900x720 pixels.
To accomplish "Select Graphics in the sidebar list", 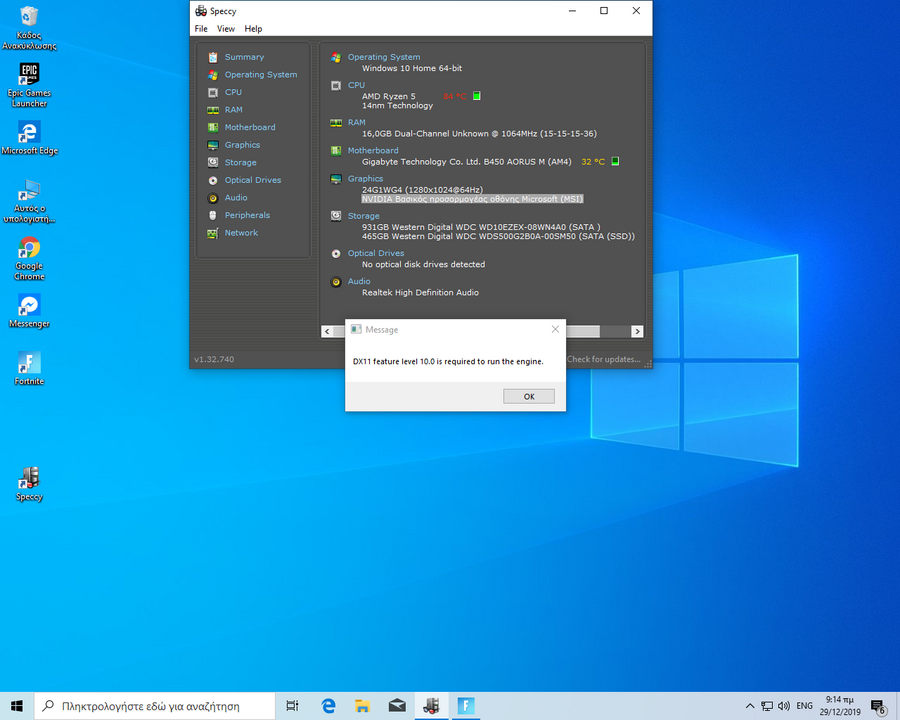I will click(x=242, y=145).
